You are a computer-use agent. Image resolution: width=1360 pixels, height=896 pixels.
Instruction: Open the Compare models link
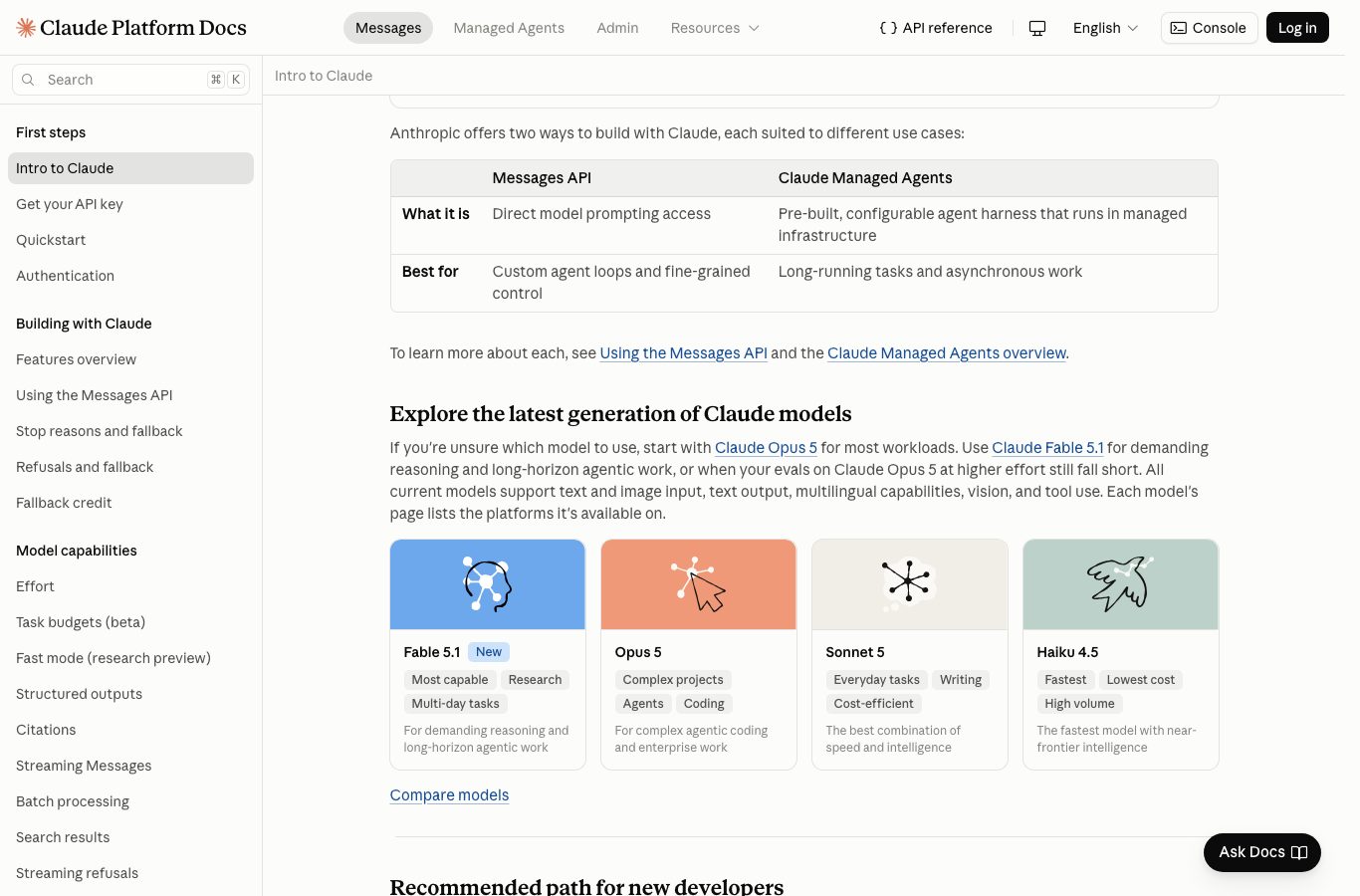click(449, 795)
